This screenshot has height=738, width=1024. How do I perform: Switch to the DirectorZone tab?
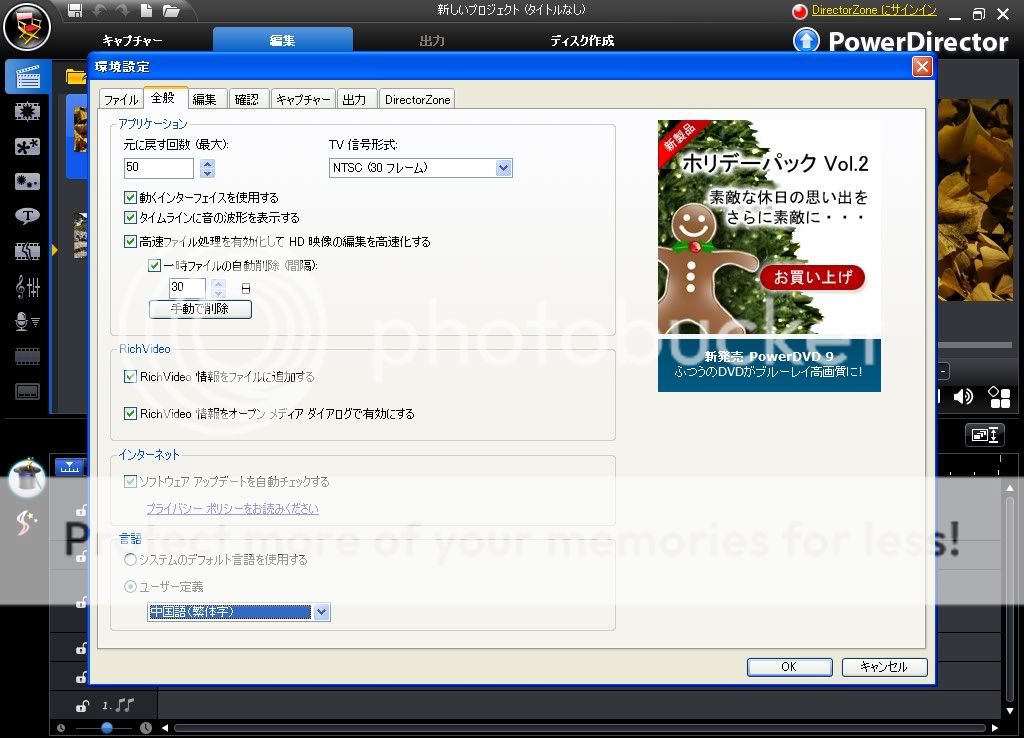[417, 99]
